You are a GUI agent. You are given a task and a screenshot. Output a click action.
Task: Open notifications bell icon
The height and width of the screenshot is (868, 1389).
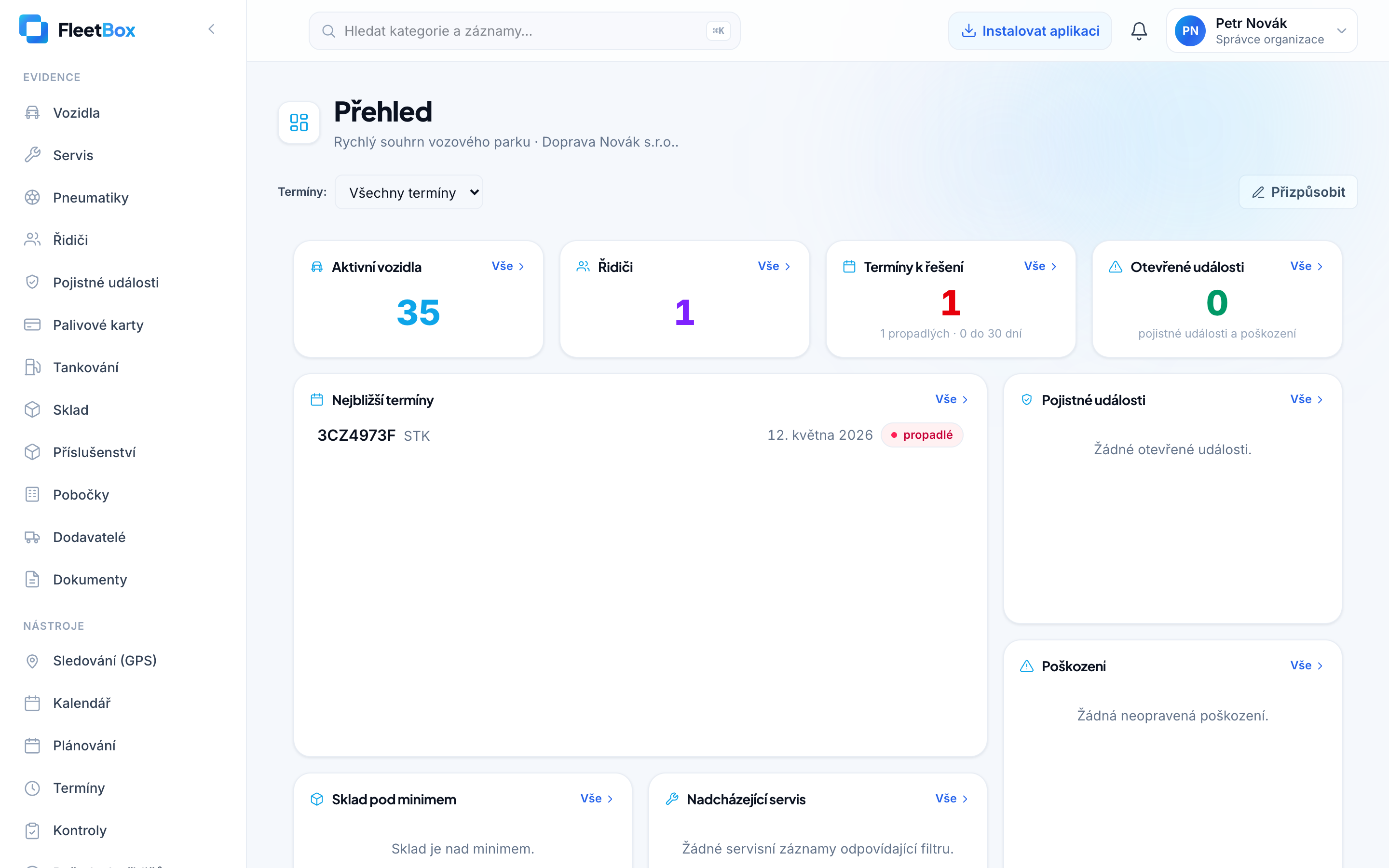click(x=1139, y=31)
